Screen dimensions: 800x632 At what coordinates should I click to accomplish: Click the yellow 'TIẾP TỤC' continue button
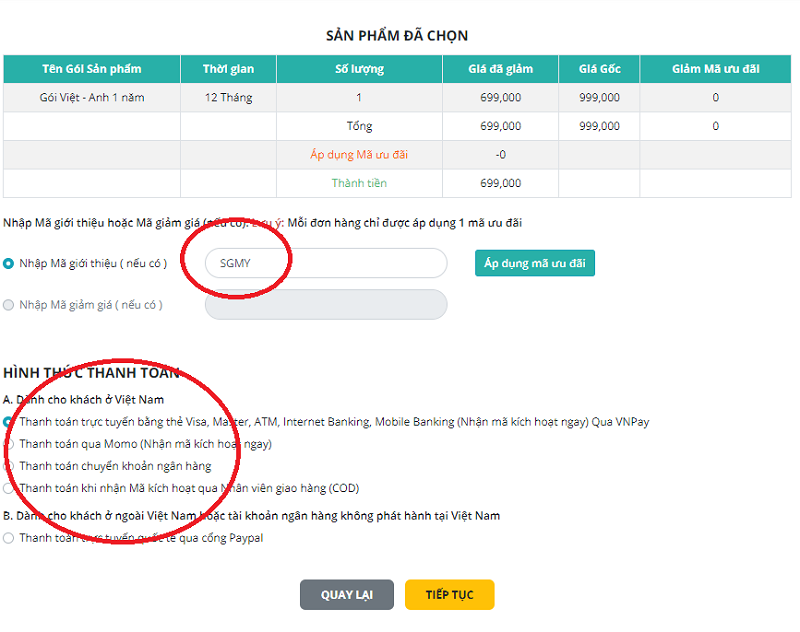449,595
